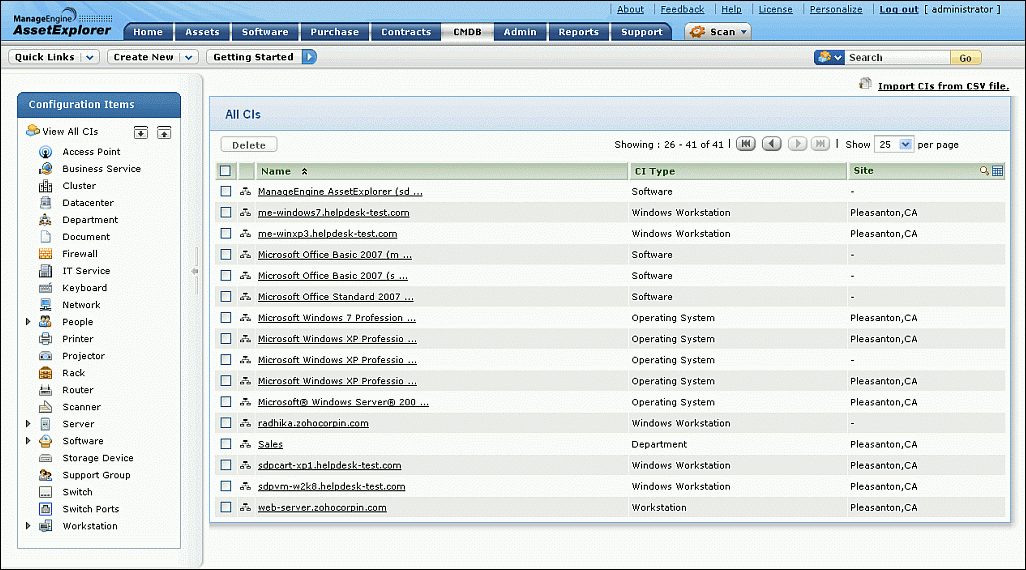Click the Scanner icon in sidebar

[x=45, y=407]
